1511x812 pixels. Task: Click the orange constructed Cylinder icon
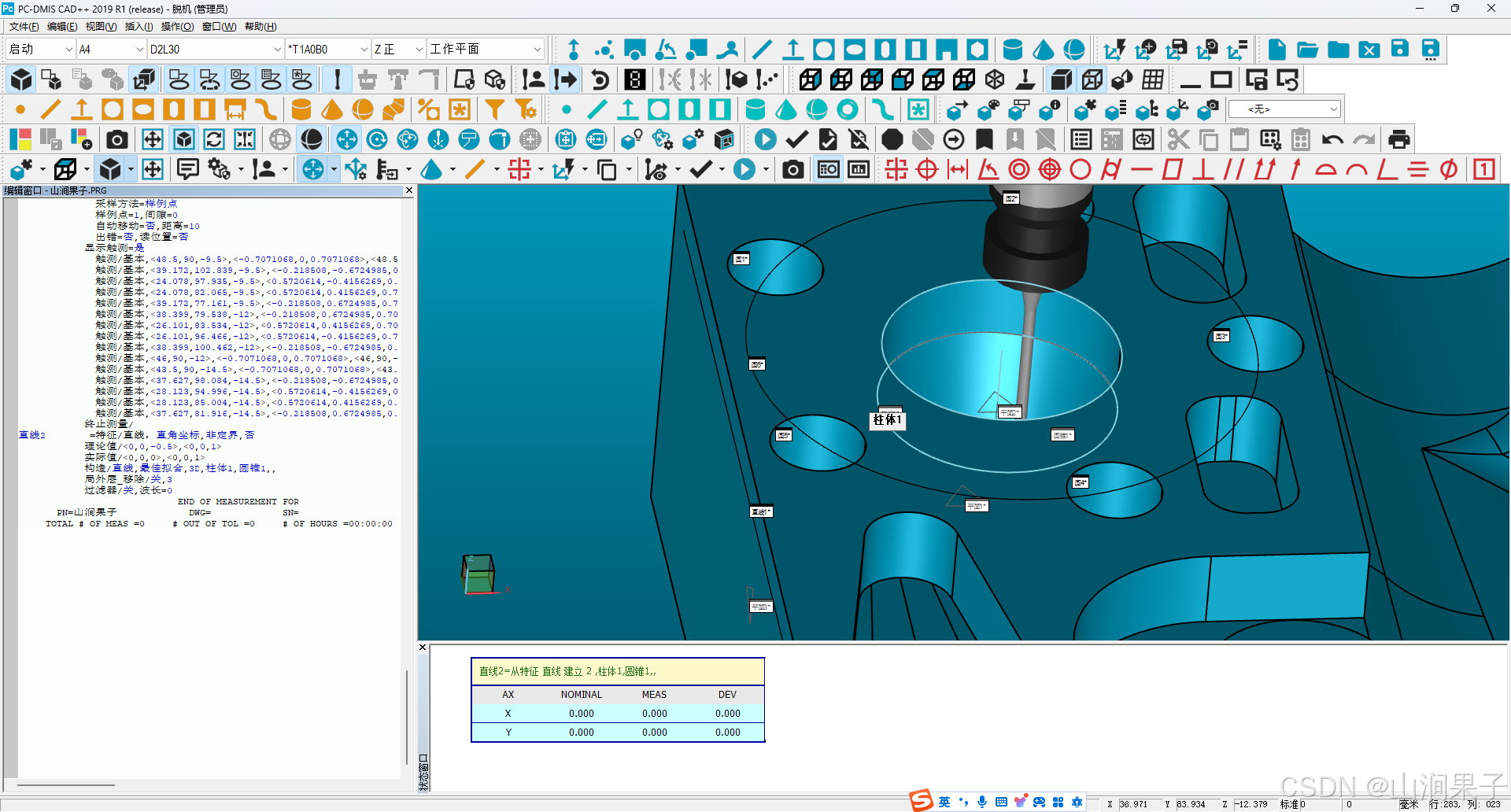click(x=301, y=109)
